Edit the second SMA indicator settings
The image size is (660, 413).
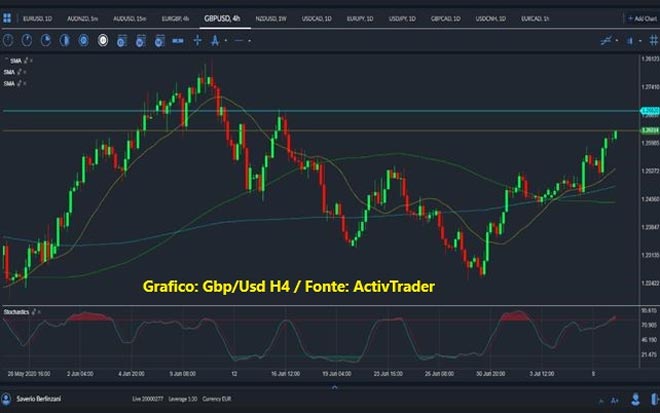click(x=18, y=73)
